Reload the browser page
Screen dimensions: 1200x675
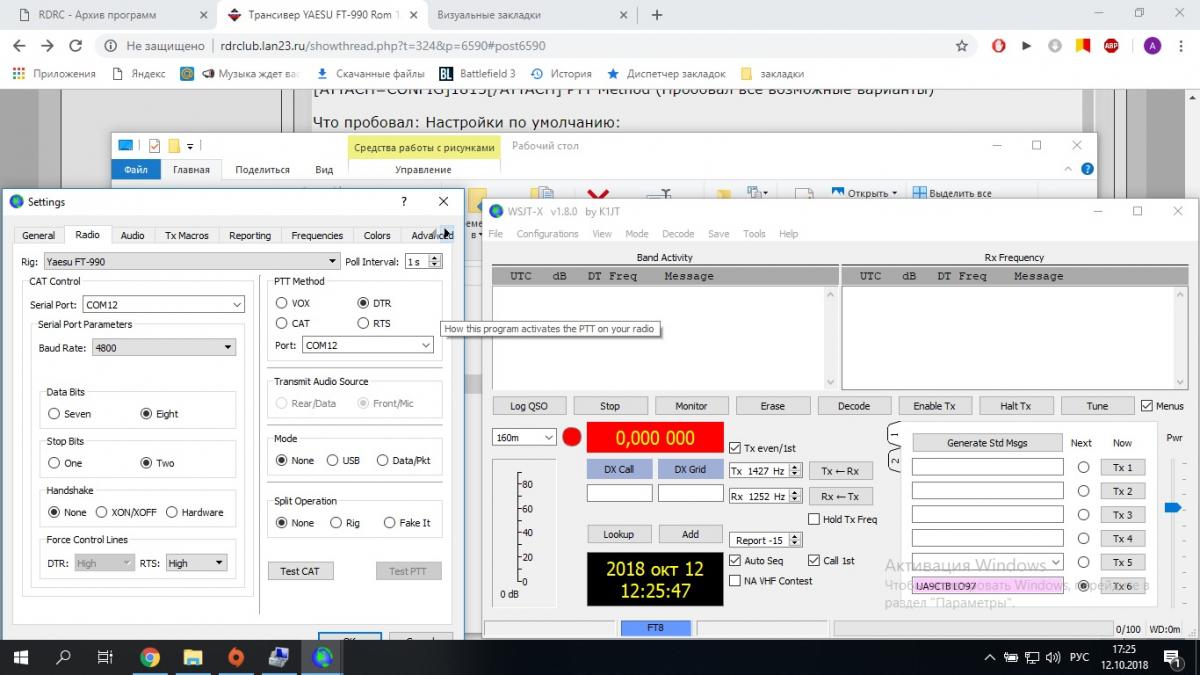tap(75, 46)
